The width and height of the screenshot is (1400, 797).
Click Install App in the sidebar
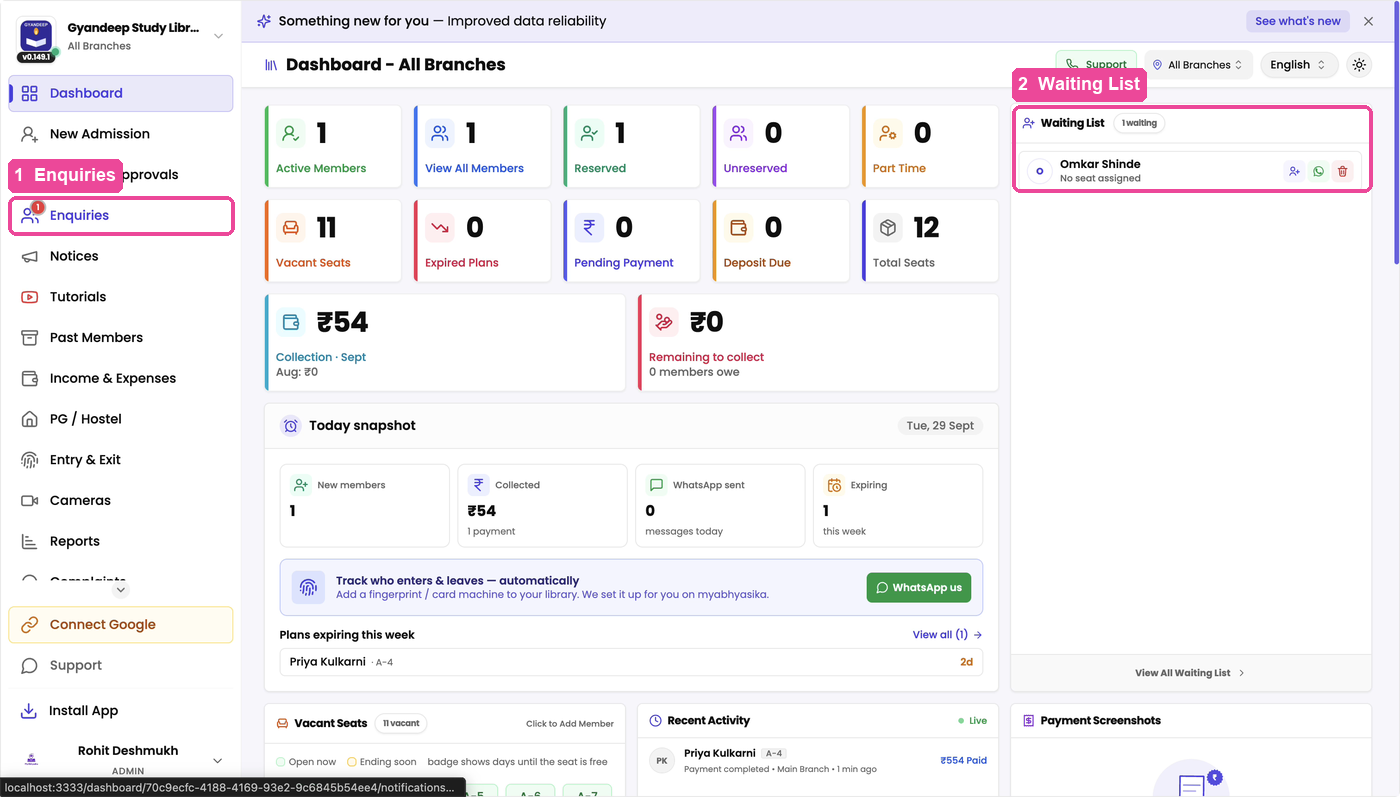pos(121,711)
